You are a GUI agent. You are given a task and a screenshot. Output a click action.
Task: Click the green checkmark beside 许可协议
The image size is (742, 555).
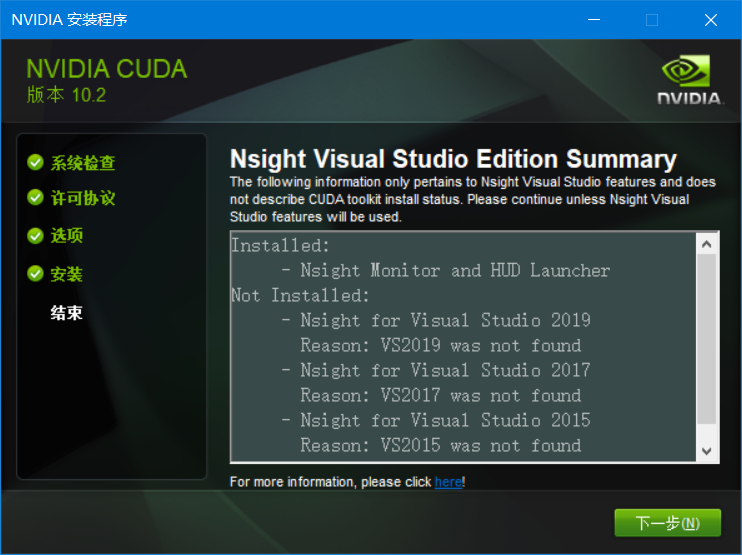point(35,198)
